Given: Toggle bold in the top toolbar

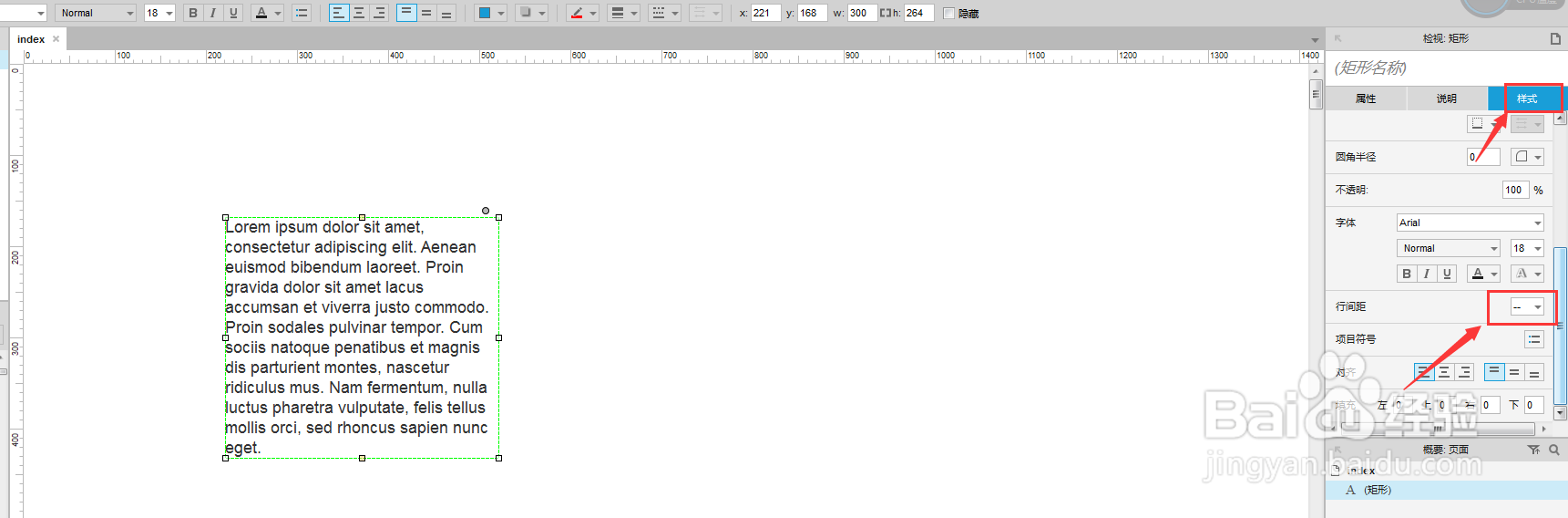Looking at the screenshot, I should [x=192, y=13].
